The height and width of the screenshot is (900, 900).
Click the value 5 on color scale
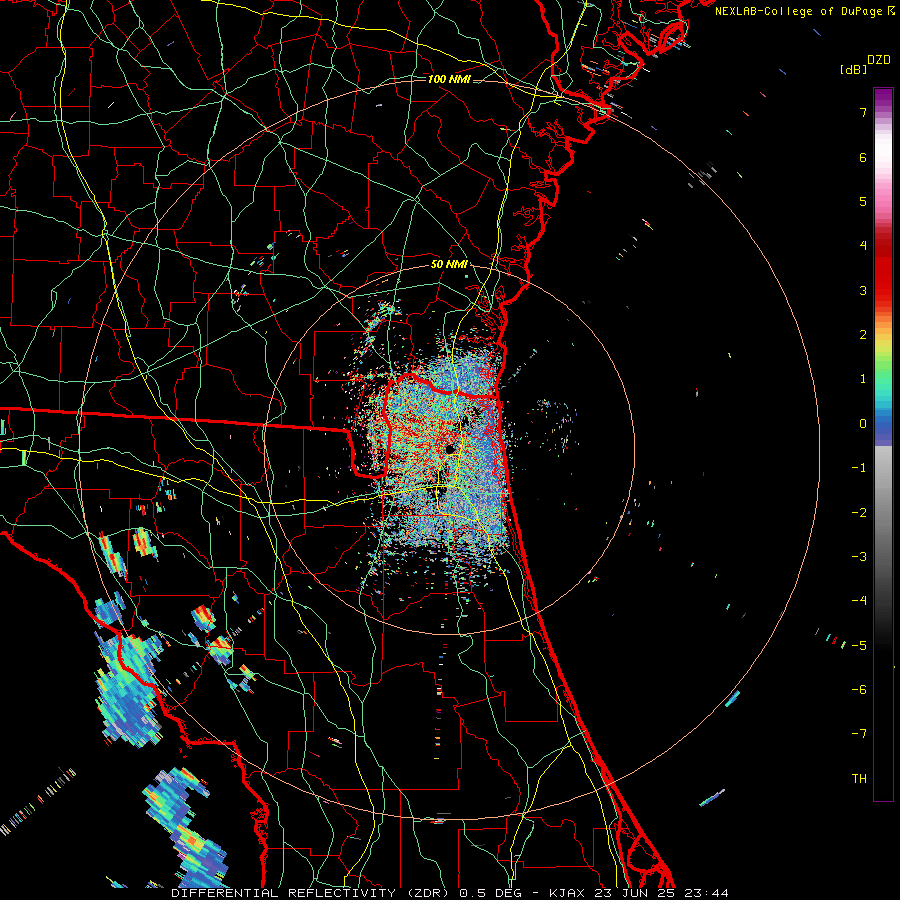click(x=863, y=201)
